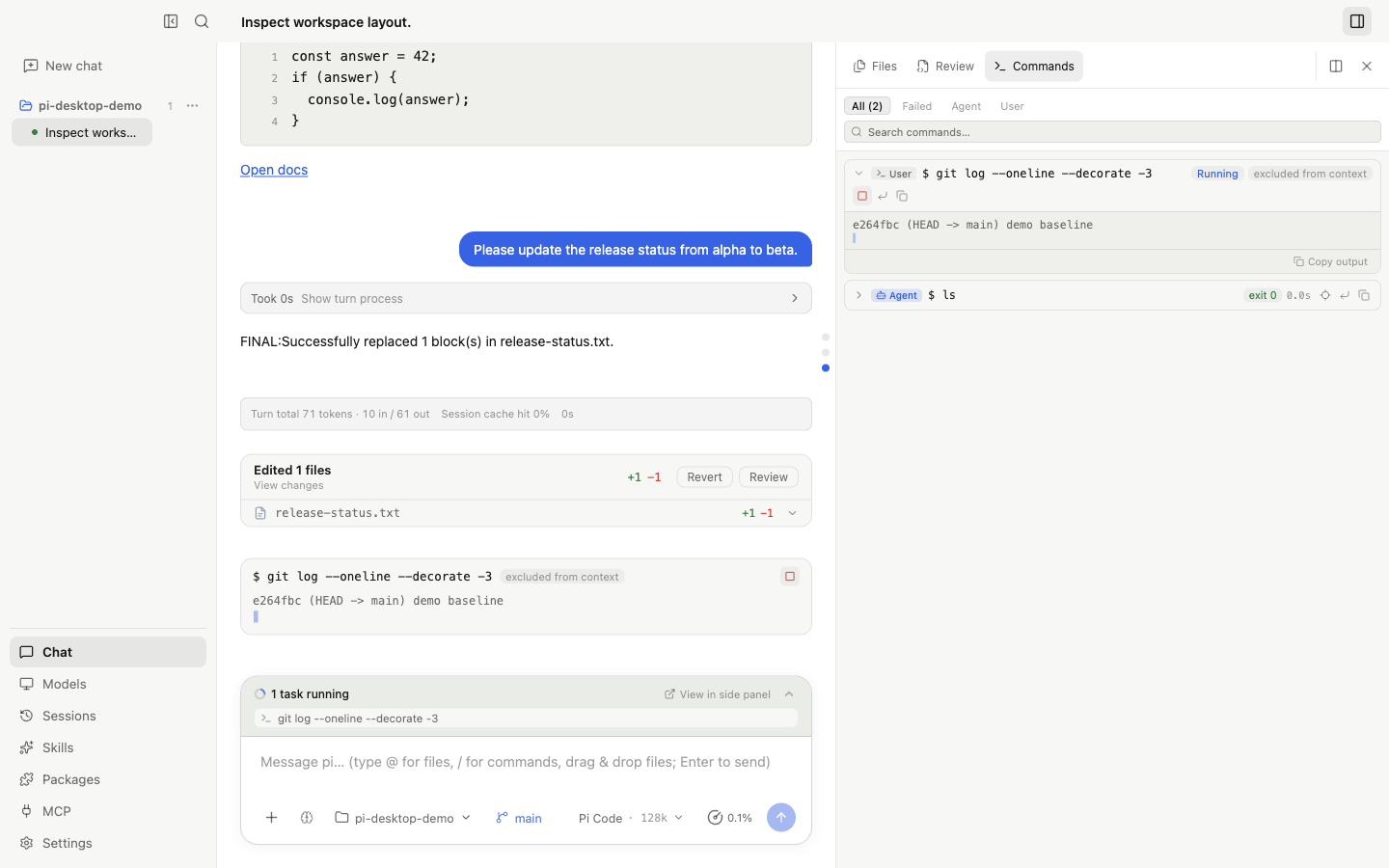Screen dimensions: 1389x868
Task: Switch to the Review tab
Action: pyautogui.click(x=945, y=67)
